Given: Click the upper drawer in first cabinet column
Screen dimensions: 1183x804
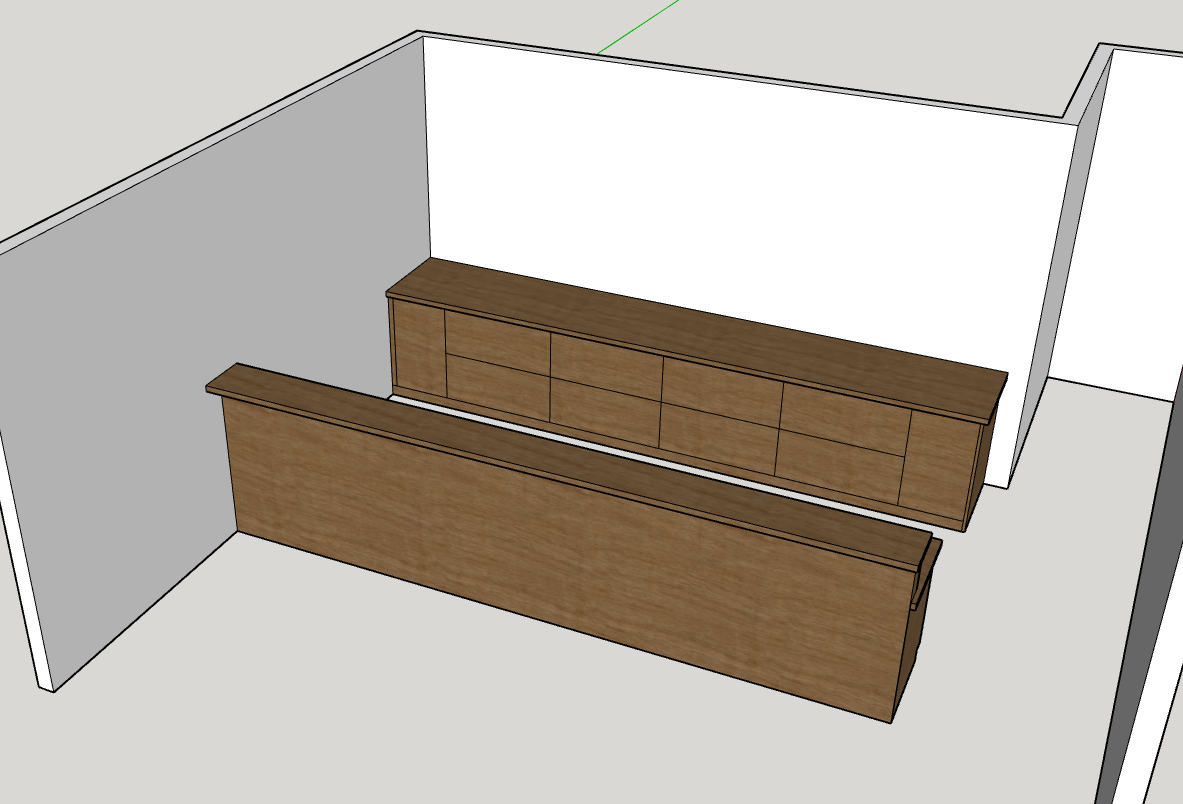Looking at the screenshot, I should (x=497, y=336).
